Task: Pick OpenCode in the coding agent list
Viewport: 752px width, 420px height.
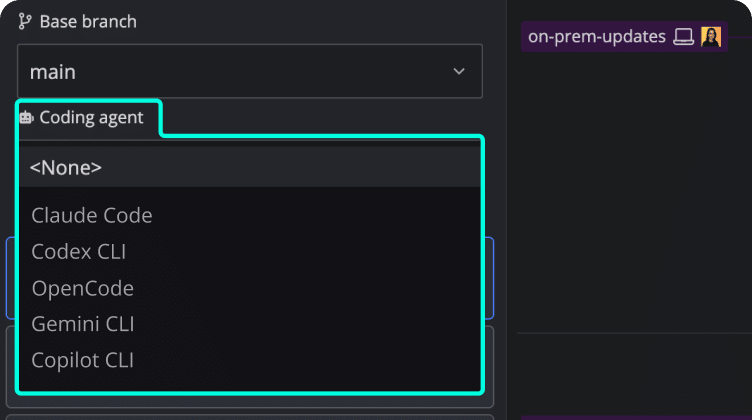Action: [83, 288]
